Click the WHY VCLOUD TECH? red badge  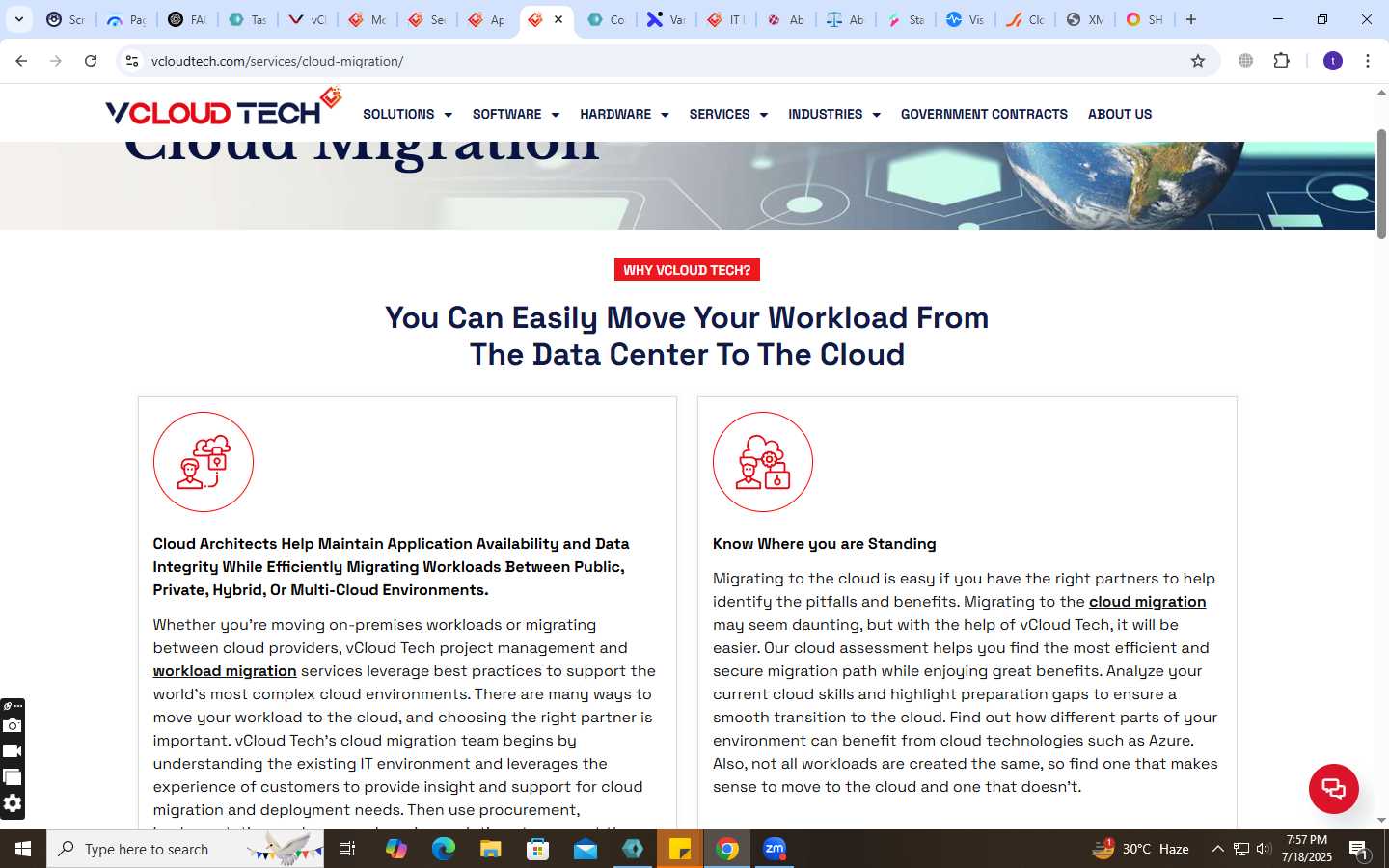pos(687,270)
